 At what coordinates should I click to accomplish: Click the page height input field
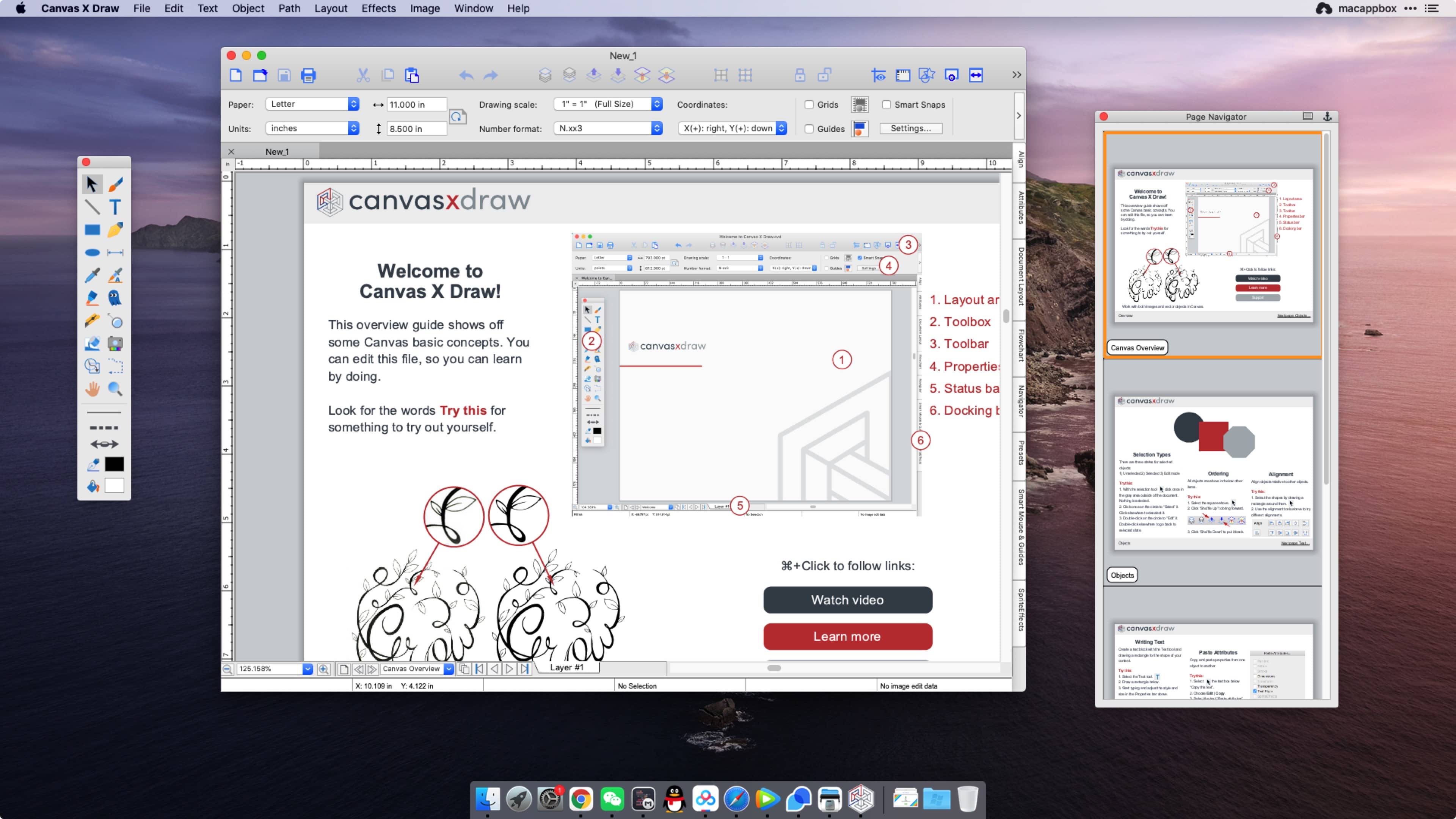416,129
